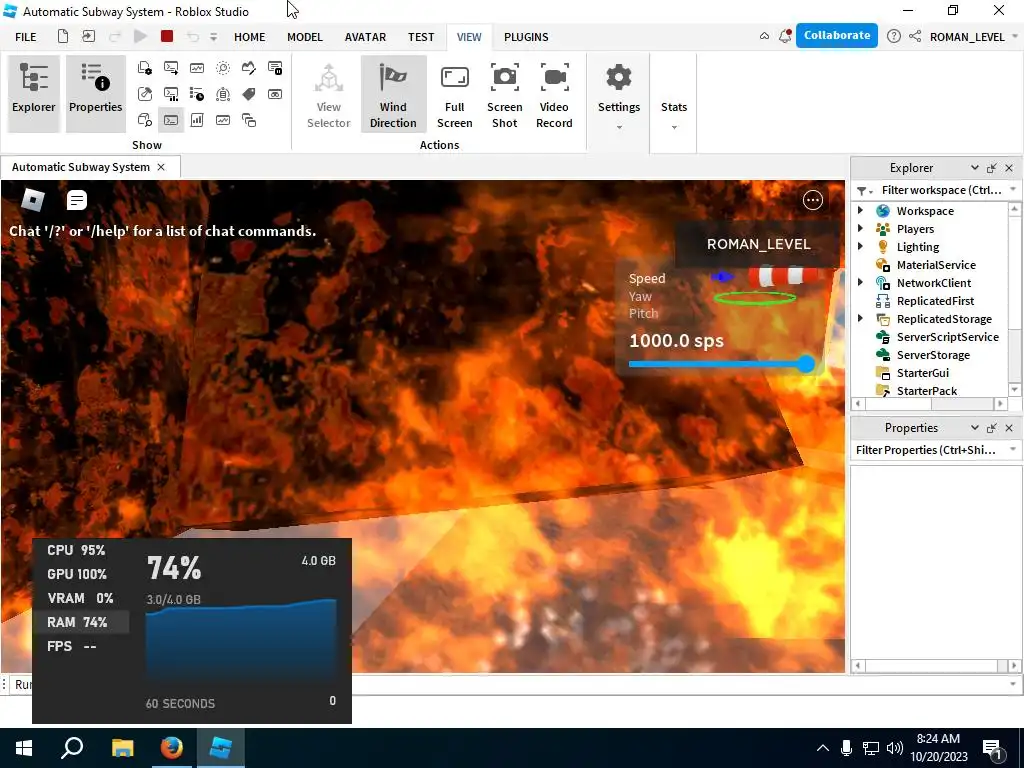Open Explorer panel title dropdown chevron

coord(974,168)
